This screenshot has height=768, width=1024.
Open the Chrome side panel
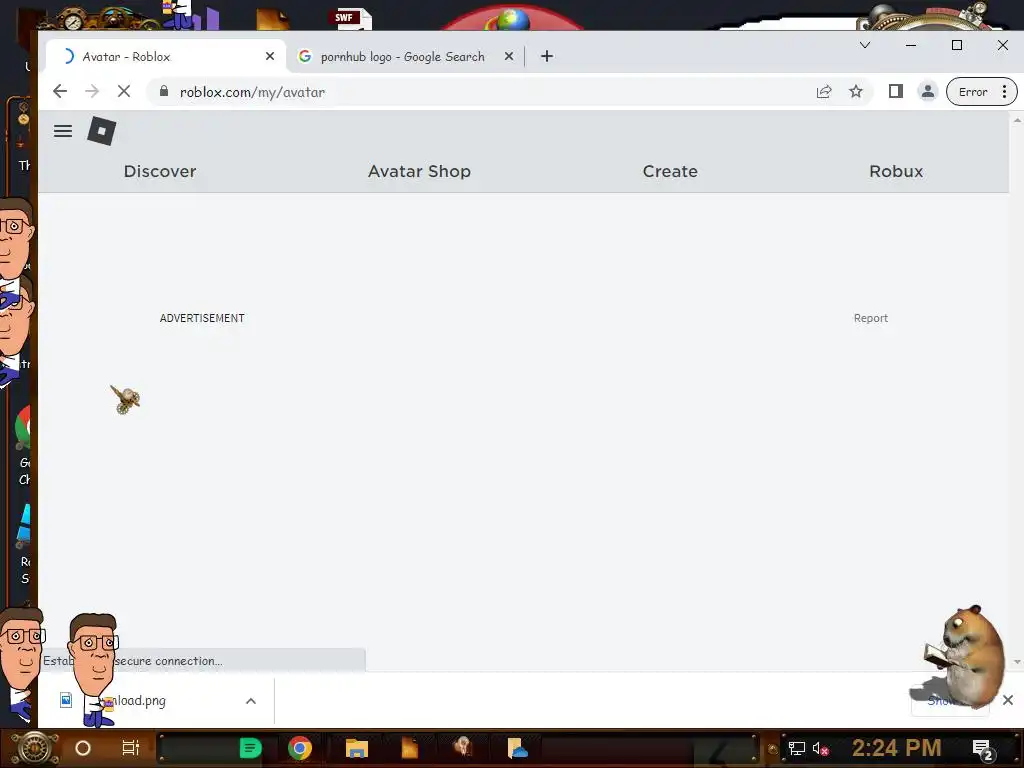(896, 92)
